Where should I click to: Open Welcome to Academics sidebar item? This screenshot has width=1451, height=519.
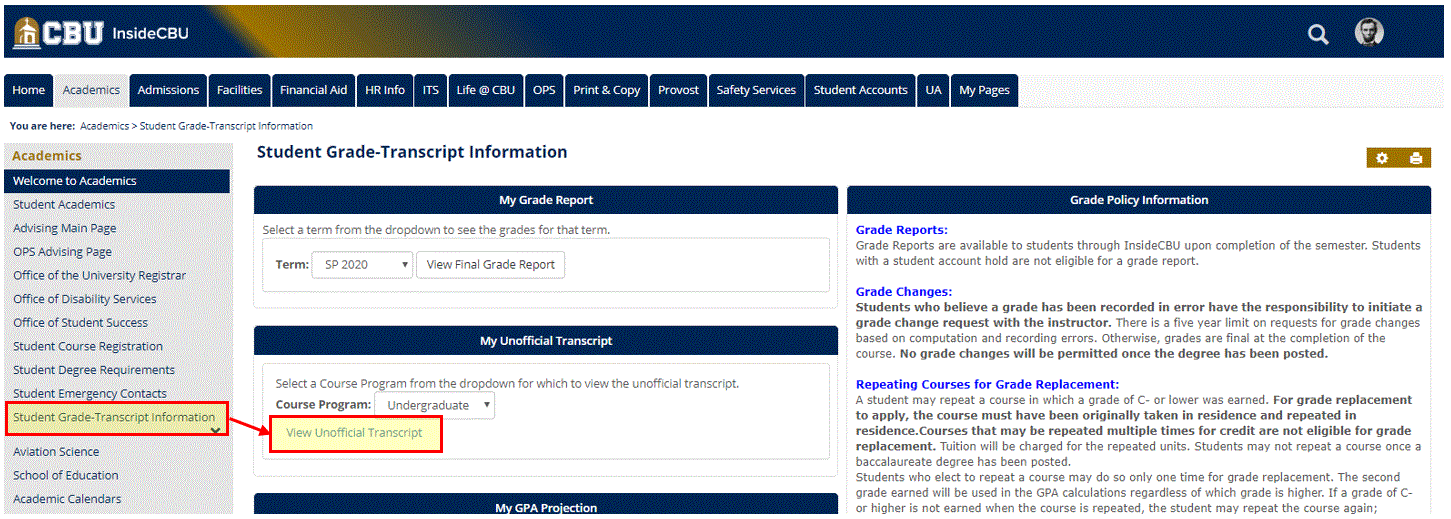click(117, 181)
